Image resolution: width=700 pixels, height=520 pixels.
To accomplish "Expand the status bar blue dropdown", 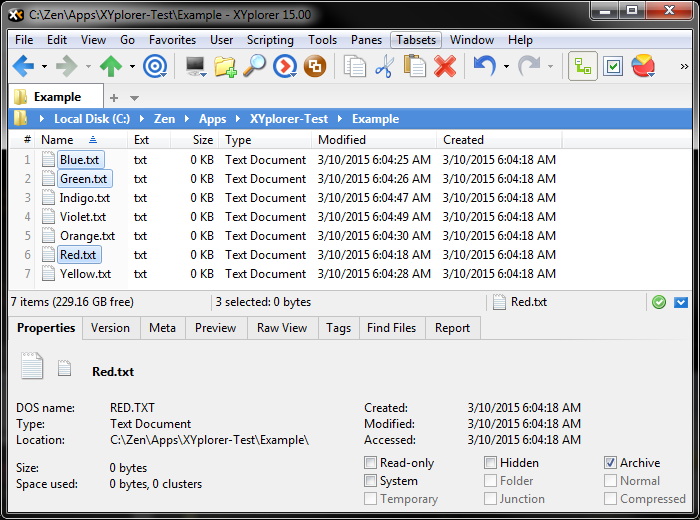I will point(681,302).
